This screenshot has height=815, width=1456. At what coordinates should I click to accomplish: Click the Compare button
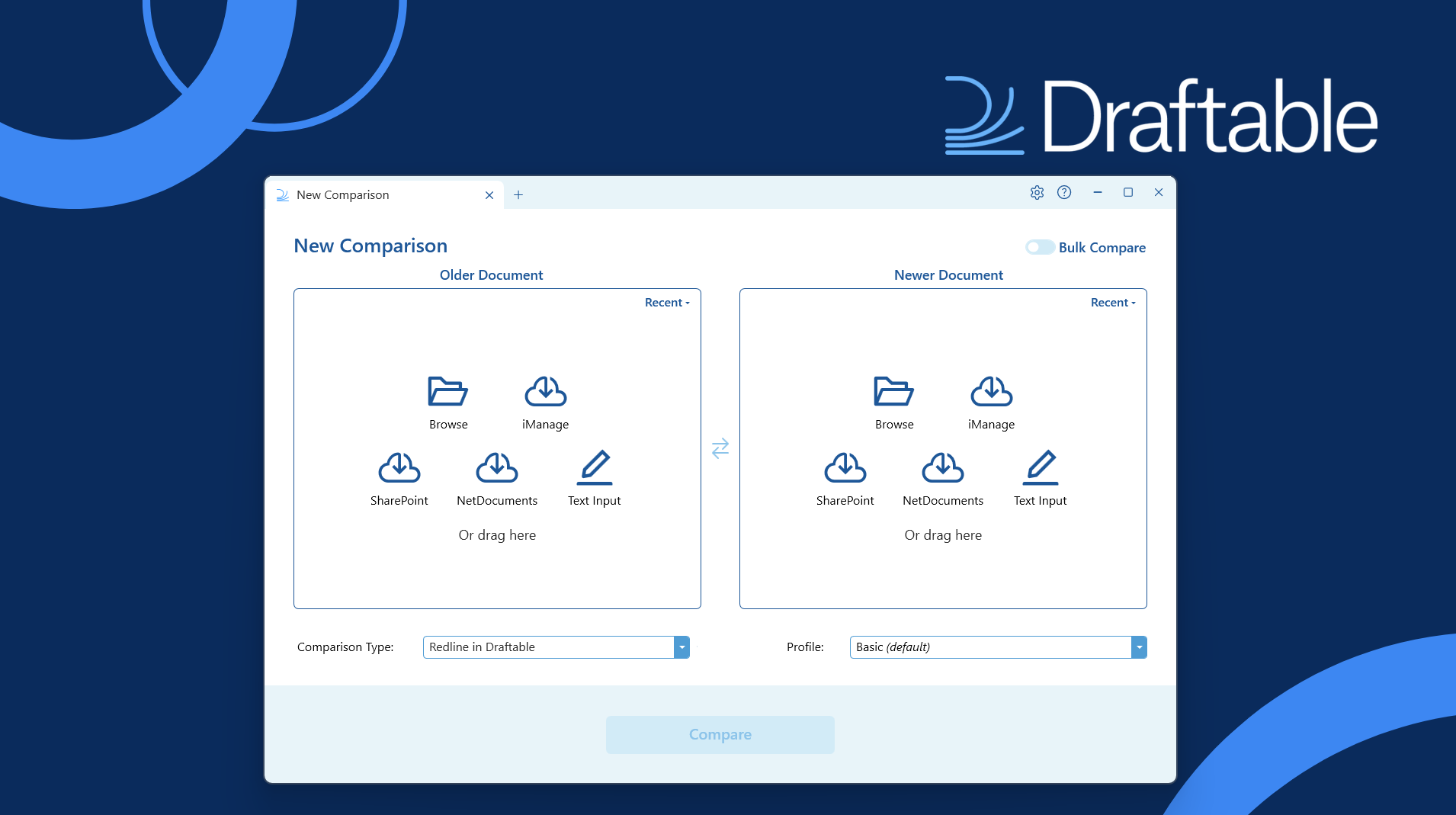(720, 735)
